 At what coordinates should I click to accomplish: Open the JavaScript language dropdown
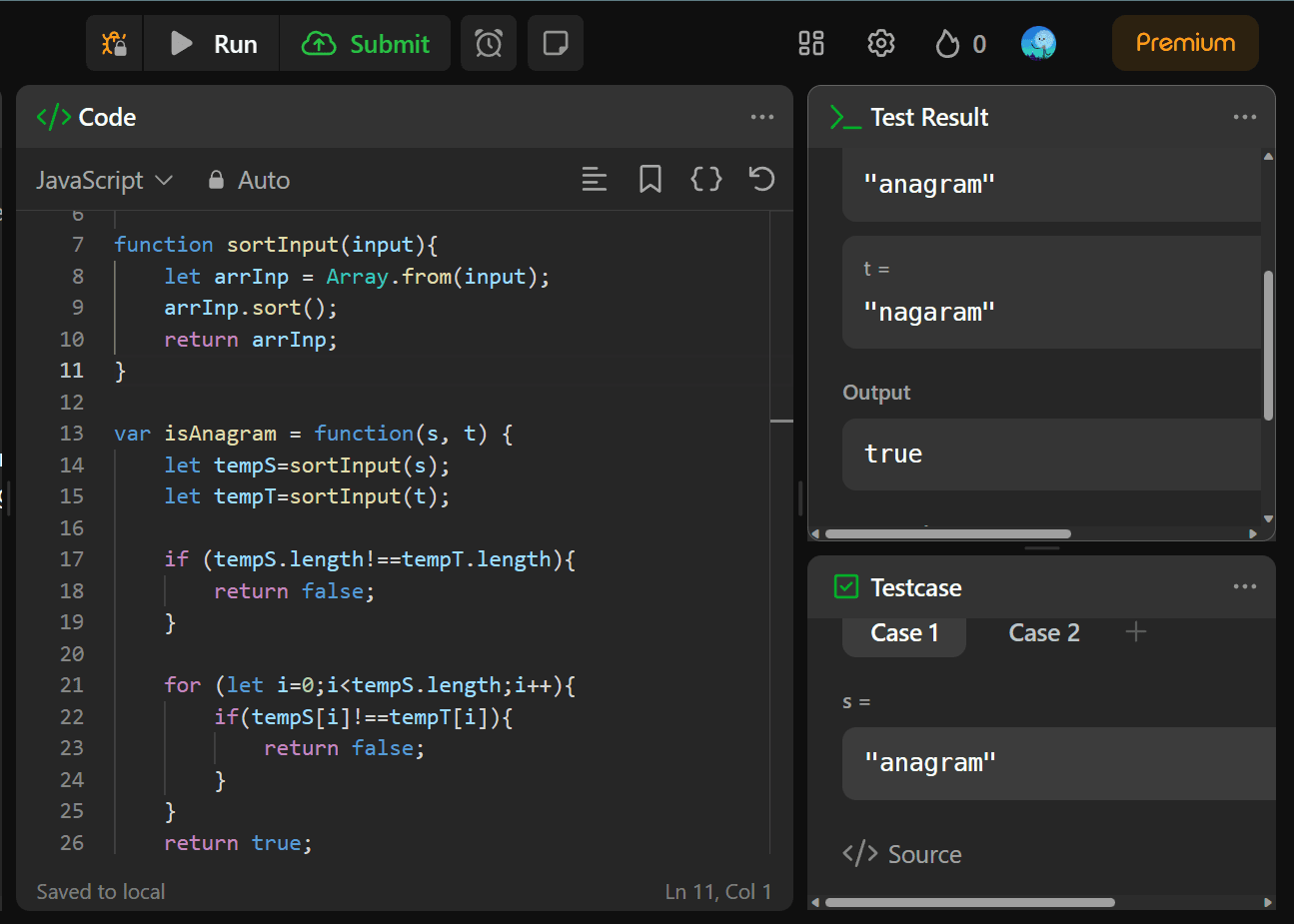tap(105, 180)
